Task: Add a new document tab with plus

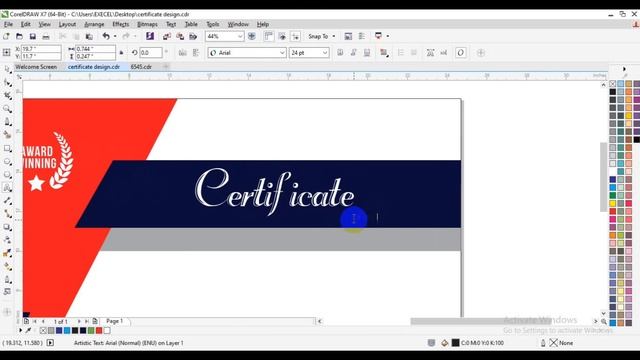Action: [x=166, y=67]
